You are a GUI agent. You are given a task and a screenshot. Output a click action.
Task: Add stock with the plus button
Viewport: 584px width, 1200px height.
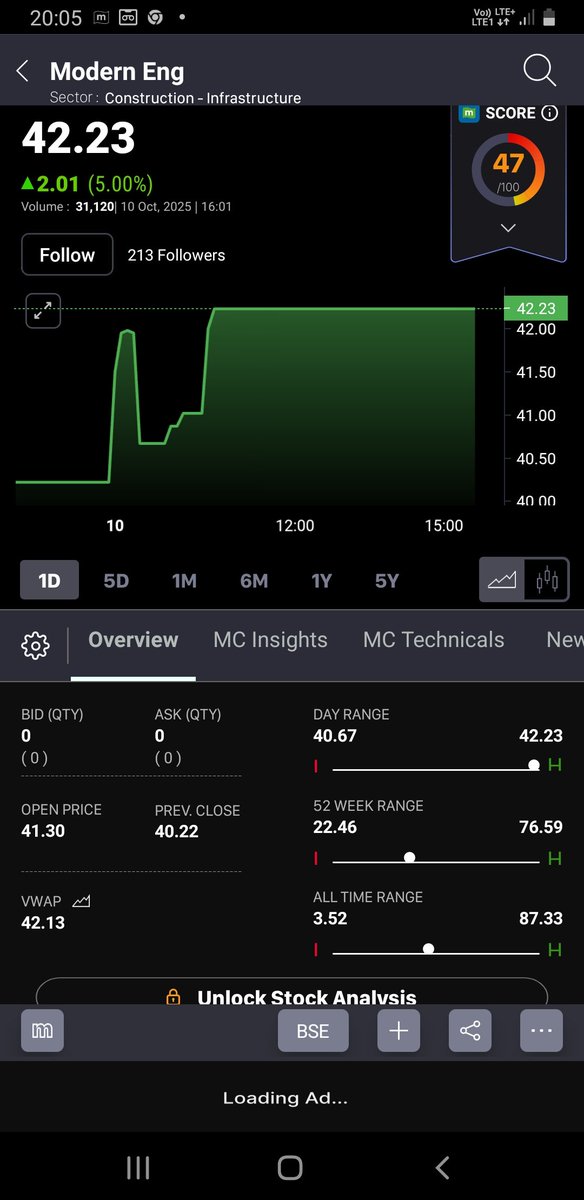398,1031
